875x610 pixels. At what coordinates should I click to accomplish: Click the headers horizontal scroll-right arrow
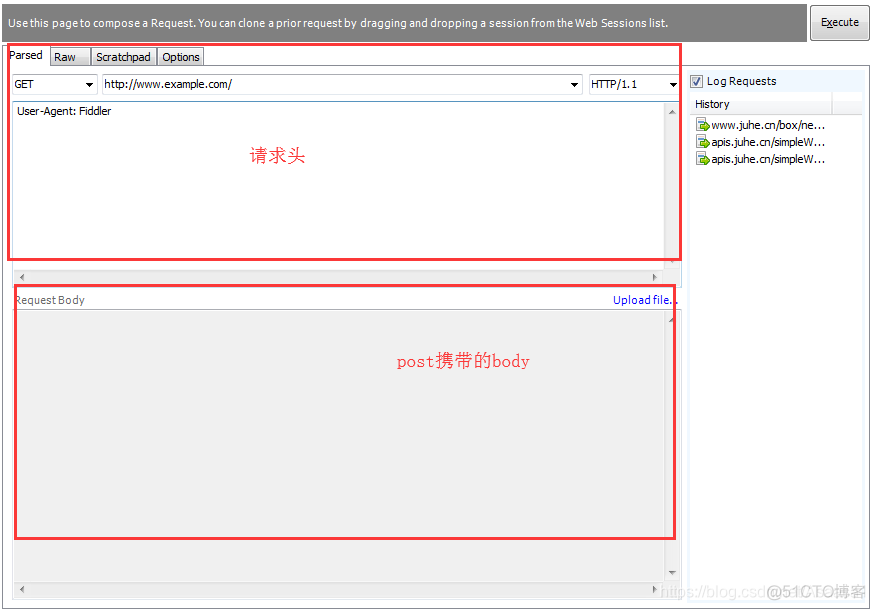pyautogui.click(x=655, y=277)
